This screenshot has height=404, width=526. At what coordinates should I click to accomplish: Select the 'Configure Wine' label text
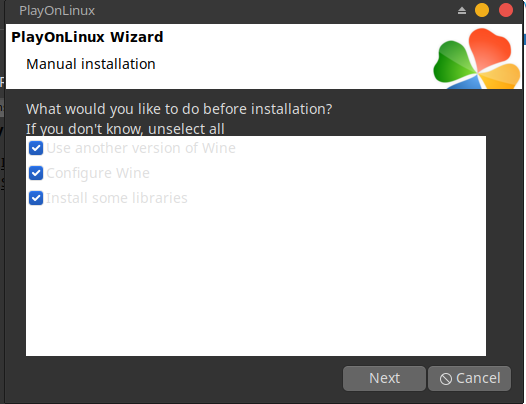[x=98, y=173]
